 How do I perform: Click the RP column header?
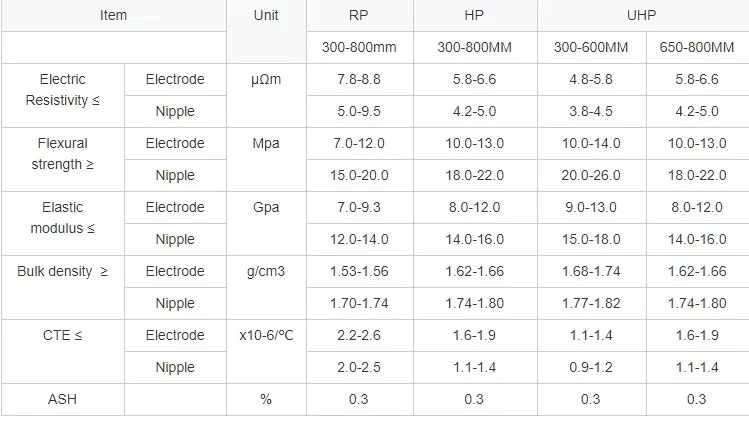tap(358, 16)
